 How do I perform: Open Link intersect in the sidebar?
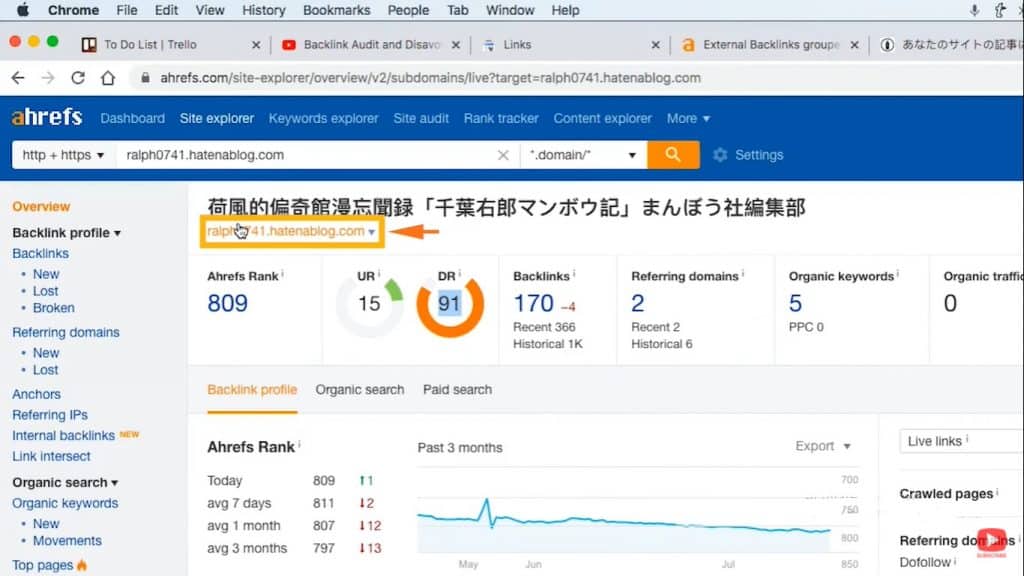click(x=52, y=456)
